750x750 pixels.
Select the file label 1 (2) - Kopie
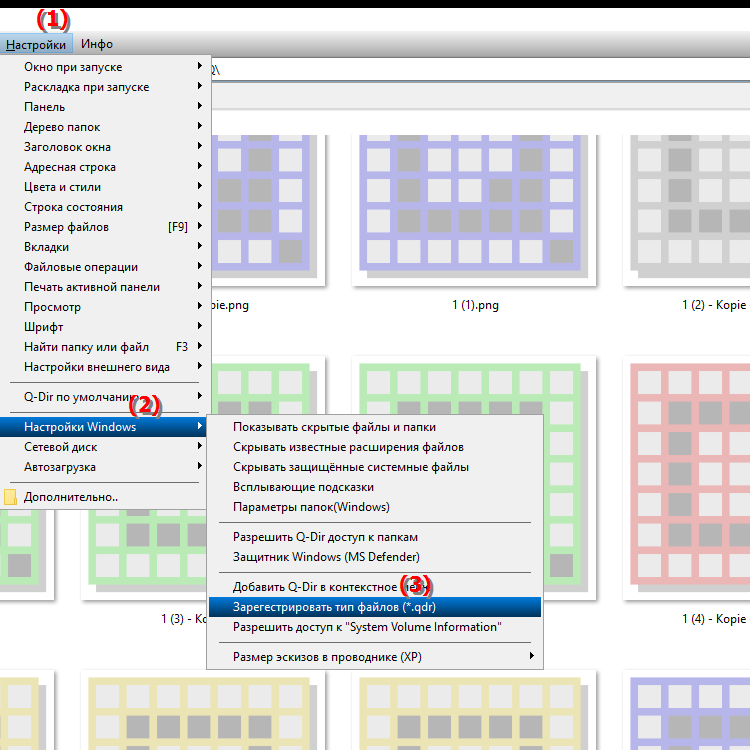point(714,305)
